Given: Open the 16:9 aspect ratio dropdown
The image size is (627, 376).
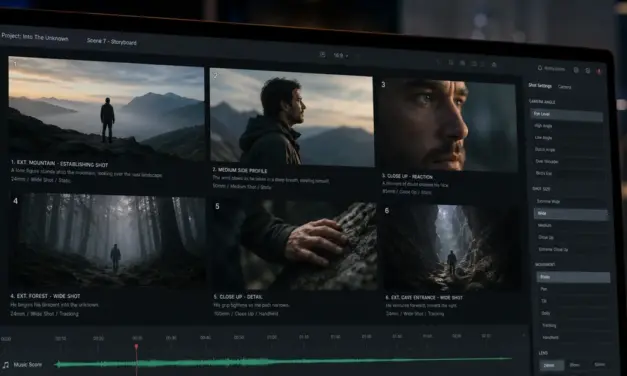Looking at the screenshot, I should pyautogui.click(x=341, y=56).
